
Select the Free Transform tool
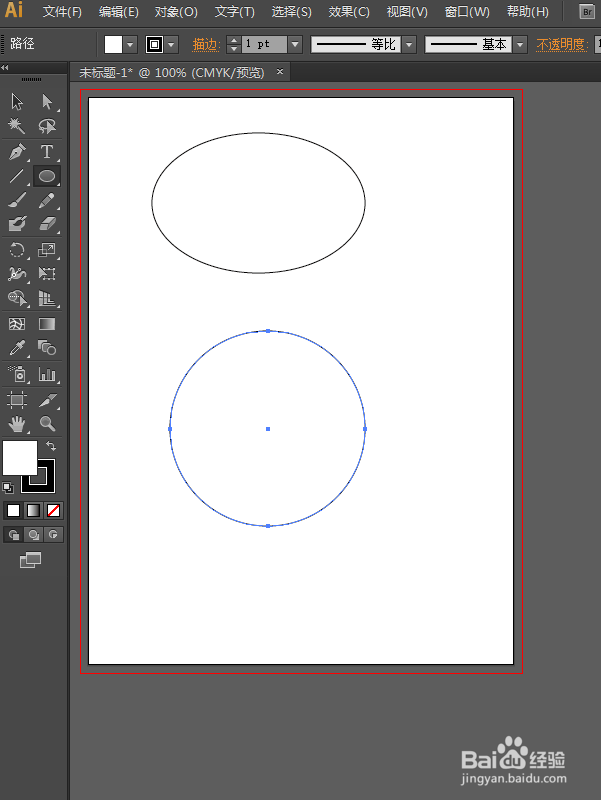[x=47, y=274]
